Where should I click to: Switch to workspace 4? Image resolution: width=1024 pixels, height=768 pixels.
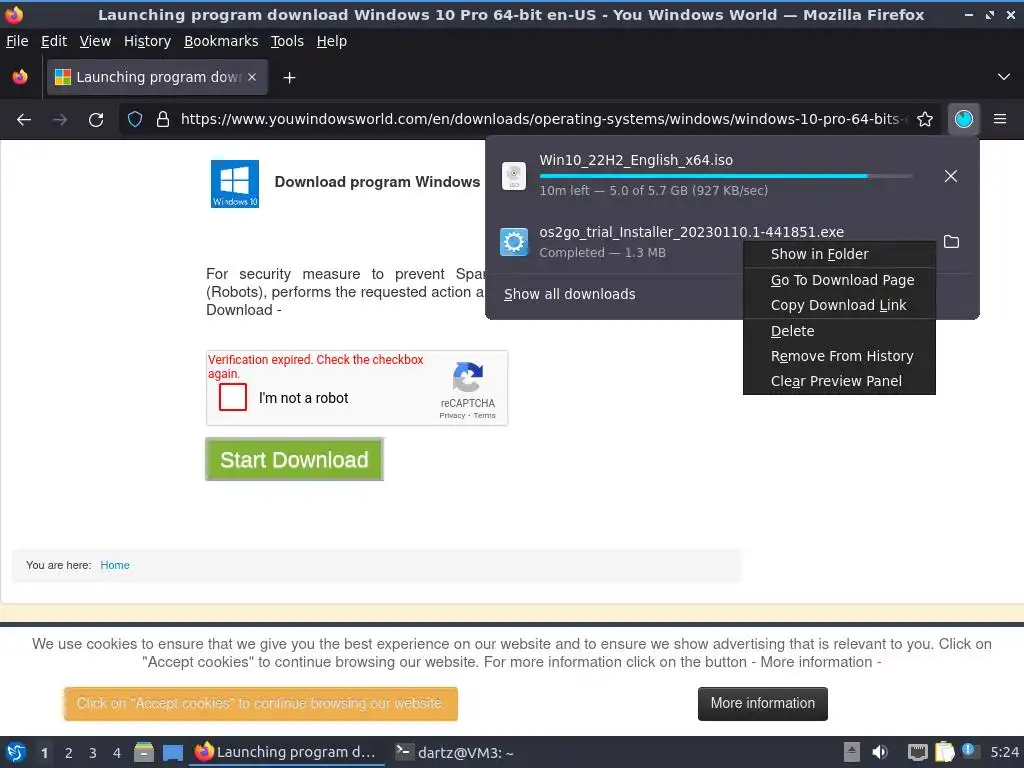click(117, 753)
